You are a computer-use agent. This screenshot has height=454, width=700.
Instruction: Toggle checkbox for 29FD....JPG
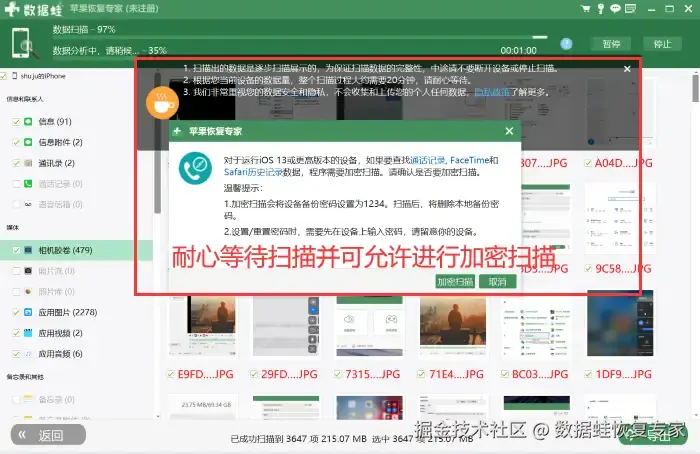(x=254, y=374)
